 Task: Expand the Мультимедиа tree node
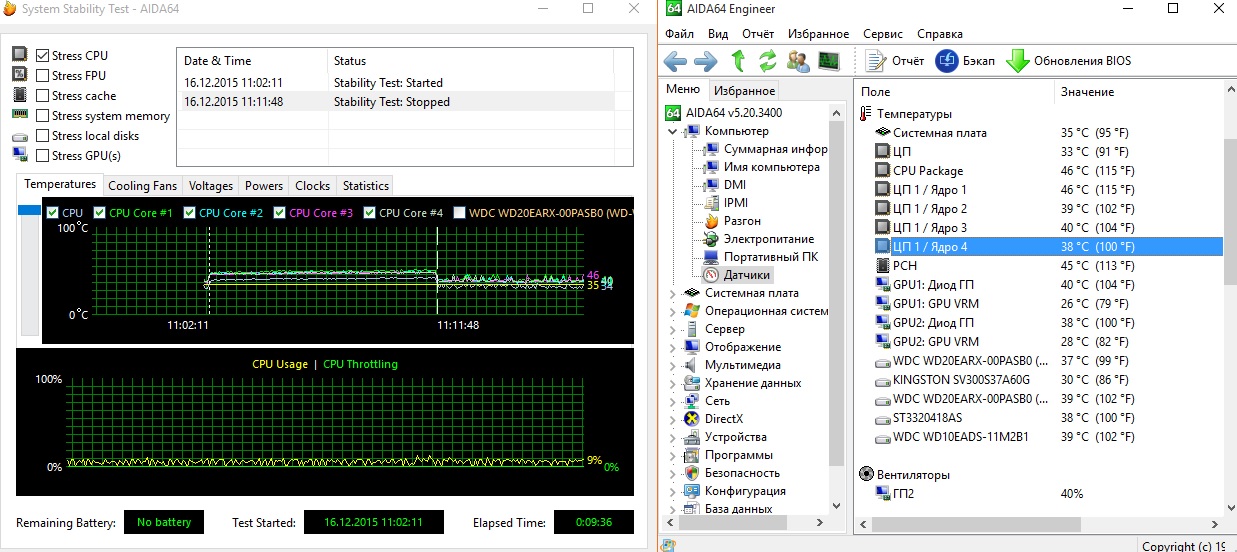point(675,365)
